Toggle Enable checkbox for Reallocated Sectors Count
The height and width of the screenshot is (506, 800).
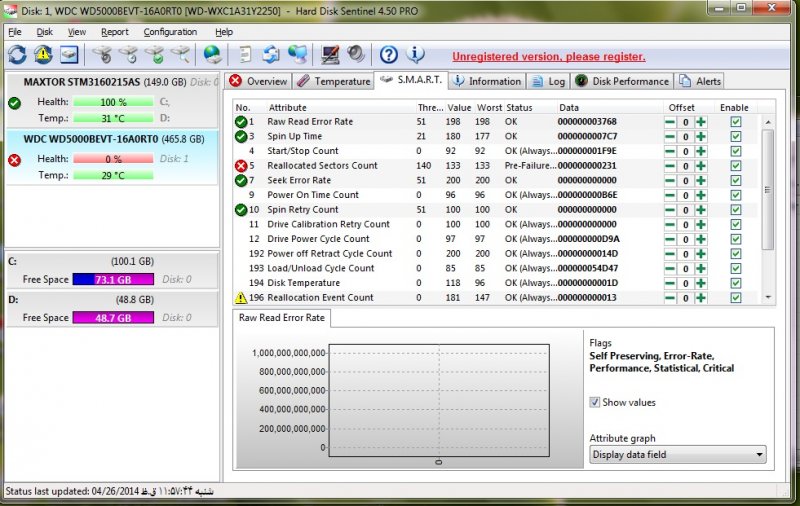coord(735,166)
